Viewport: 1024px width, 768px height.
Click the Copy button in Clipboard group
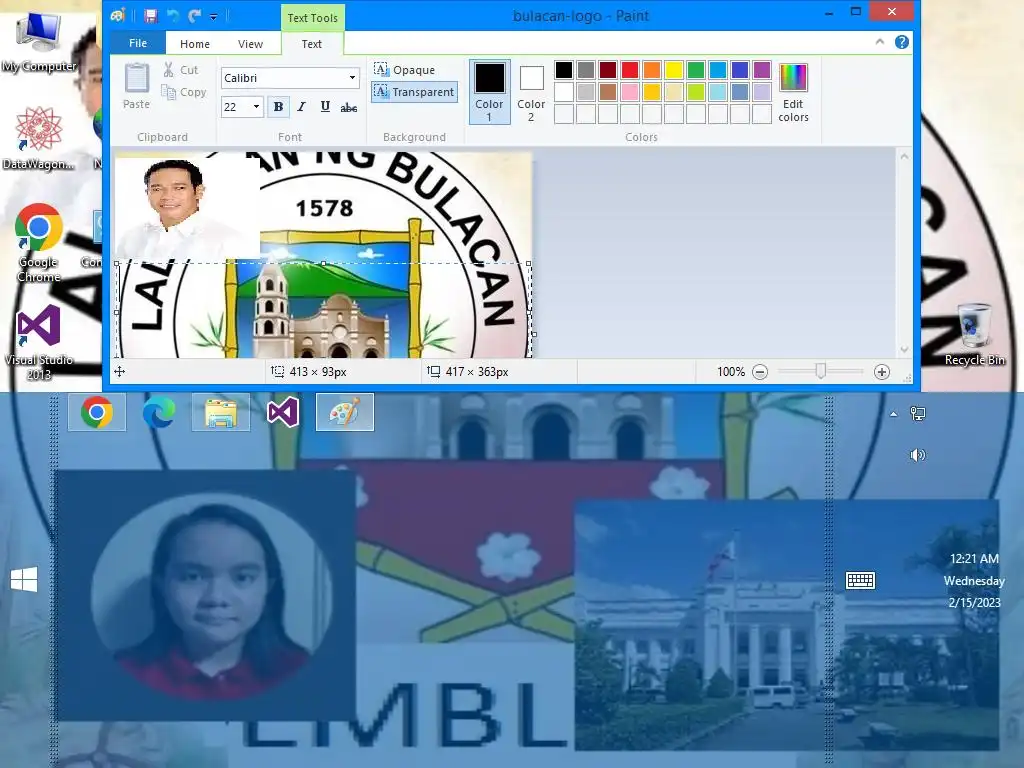click(x=184, y=92)
